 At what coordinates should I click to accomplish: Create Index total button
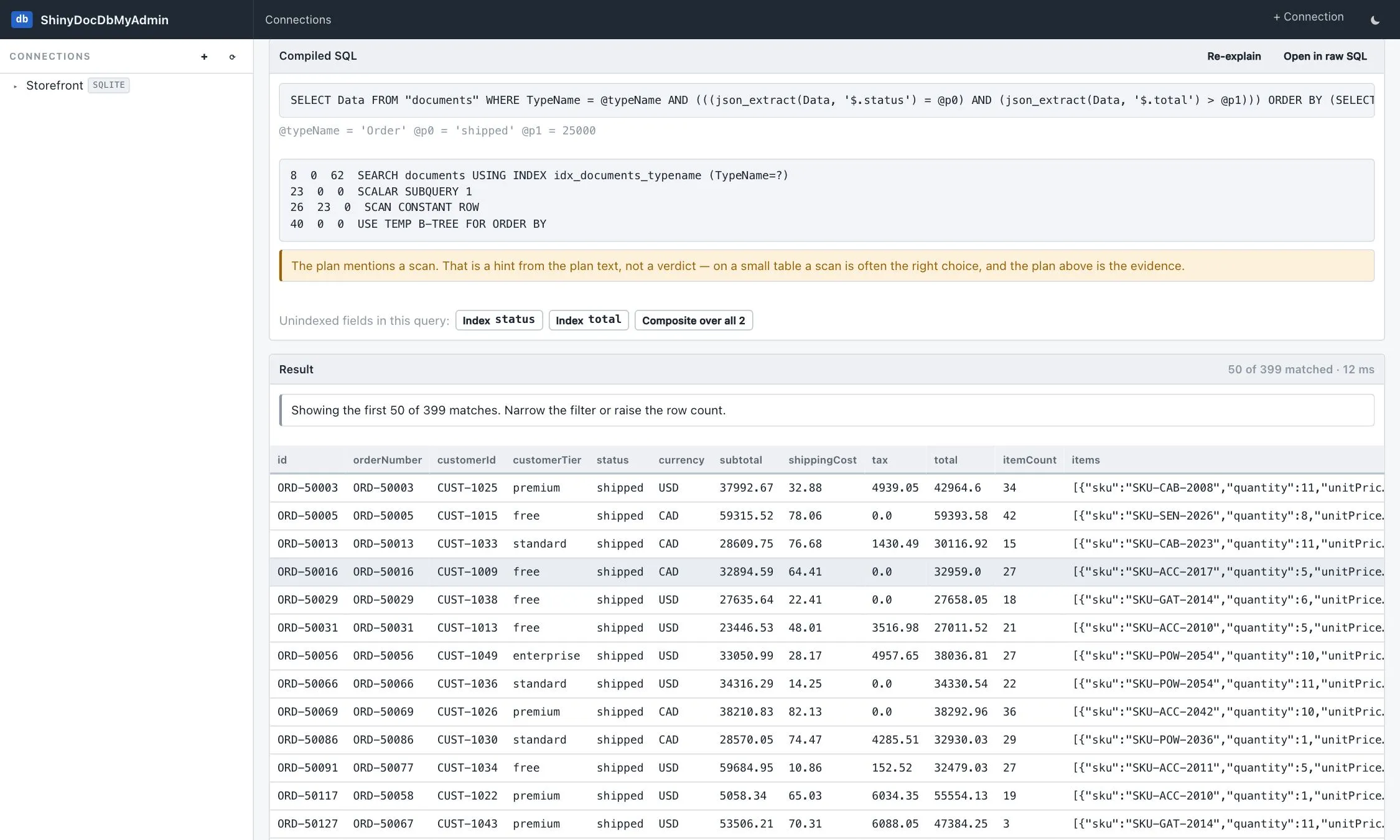[x=589, y=320]
